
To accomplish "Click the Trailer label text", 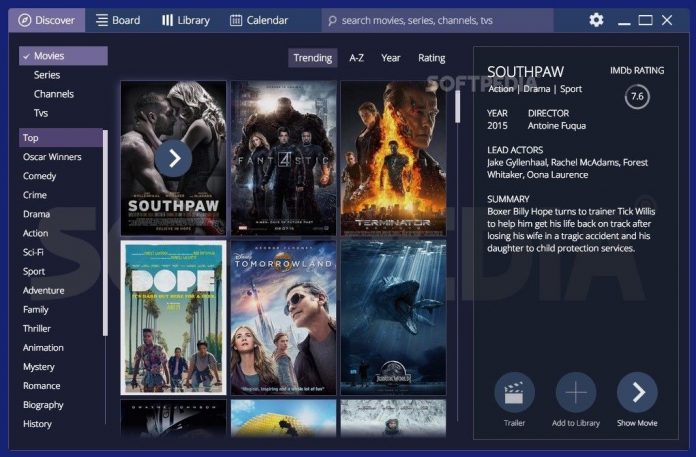I will (514, 423).
